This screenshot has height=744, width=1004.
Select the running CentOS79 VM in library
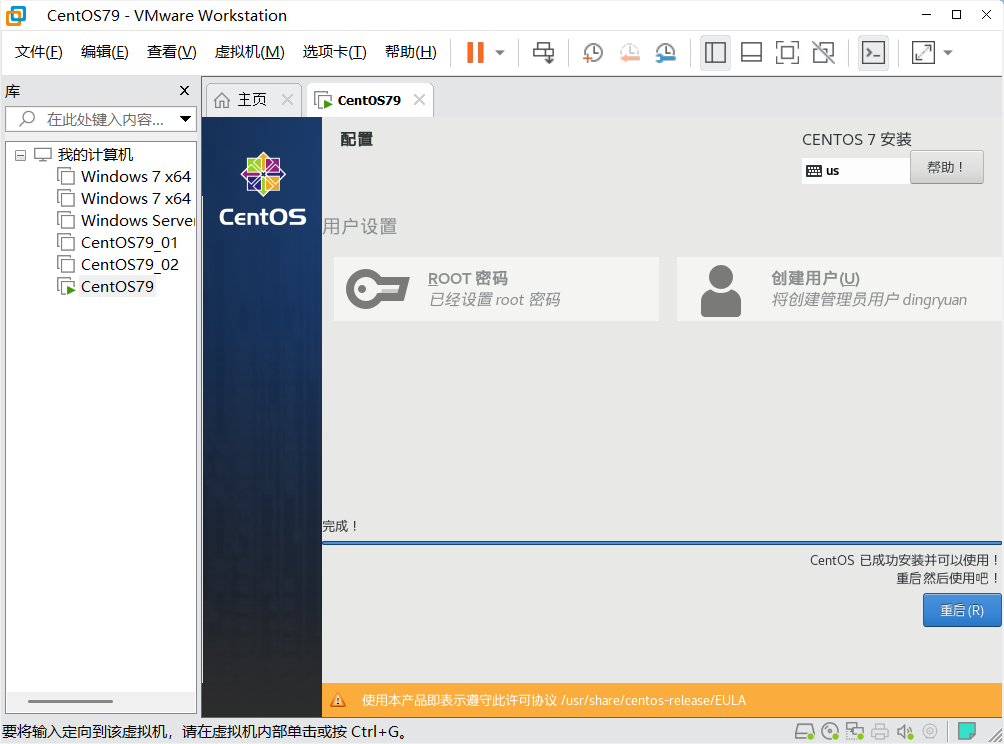point(117,286)
